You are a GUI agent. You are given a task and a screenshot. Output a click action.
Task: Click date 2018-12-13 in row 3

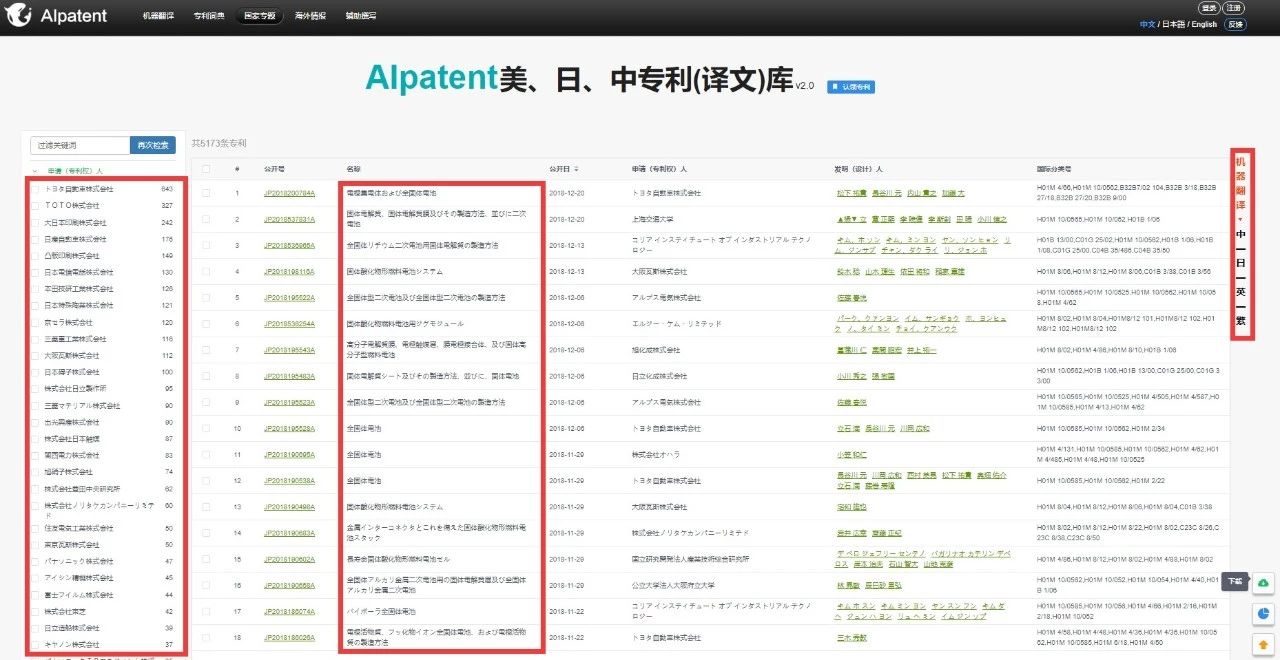[566, 245]
